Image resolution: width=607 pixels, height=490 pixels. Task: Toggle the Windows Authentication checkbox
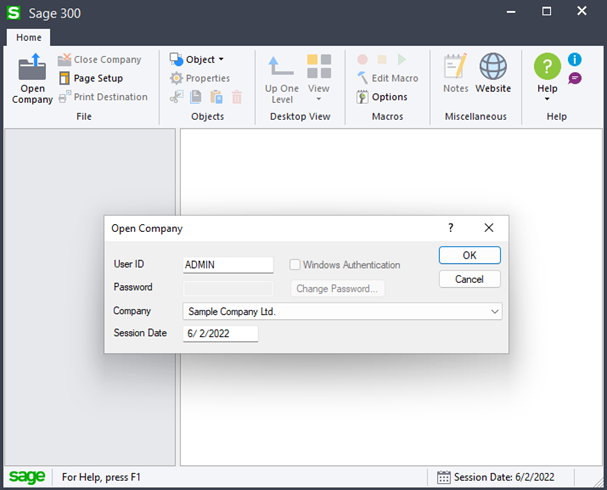[295, 265]
